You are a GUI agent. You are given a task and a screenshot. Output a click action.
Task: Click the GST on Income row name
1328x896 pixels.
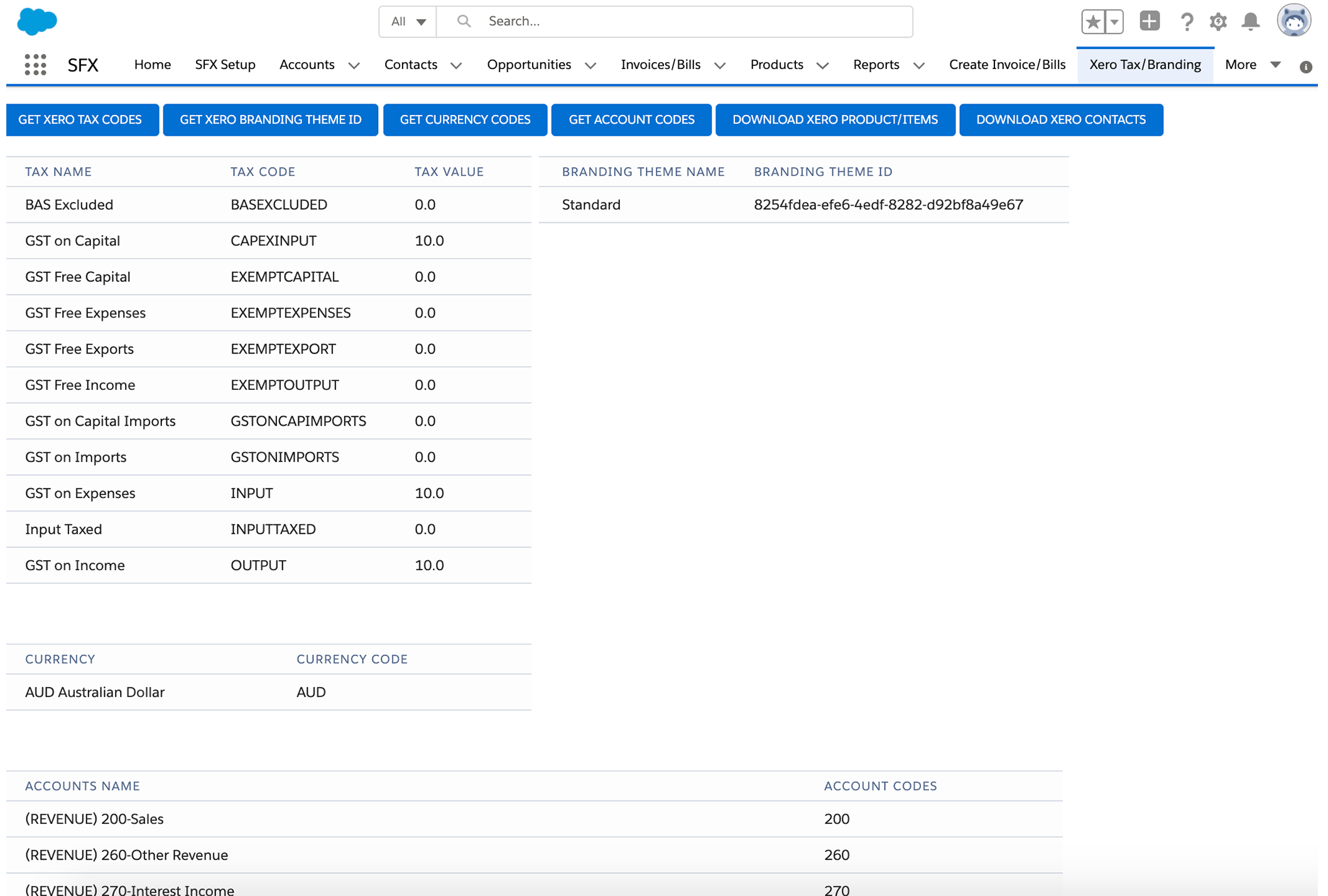click(x=75, y=565)
